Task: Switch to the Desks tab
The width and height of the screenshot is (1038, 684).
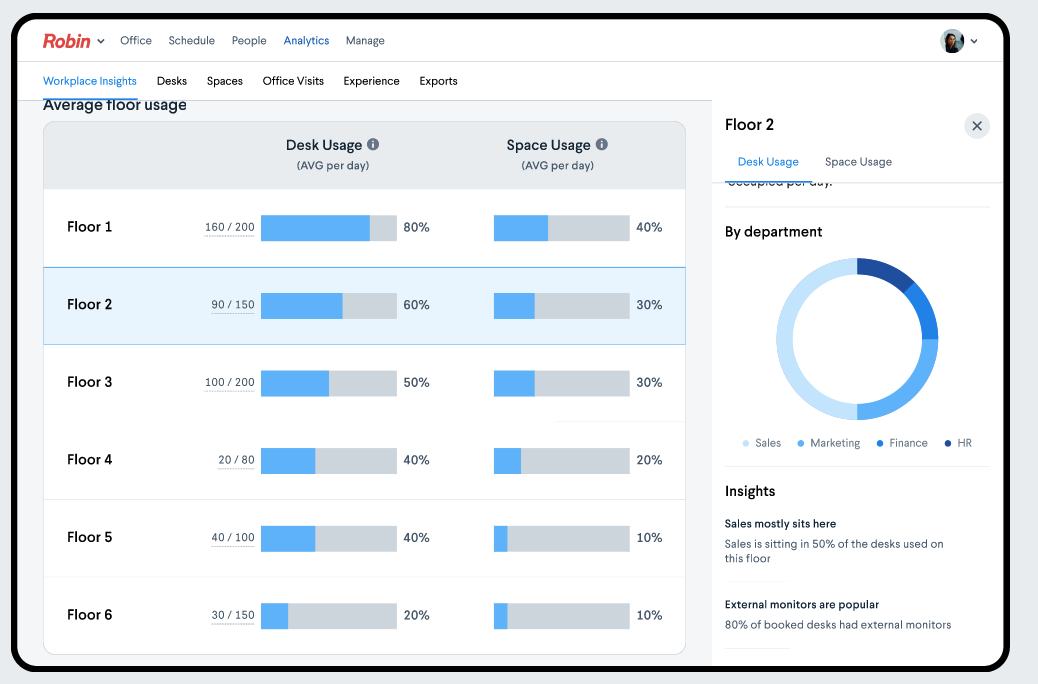Action: (x=171, y=81)
